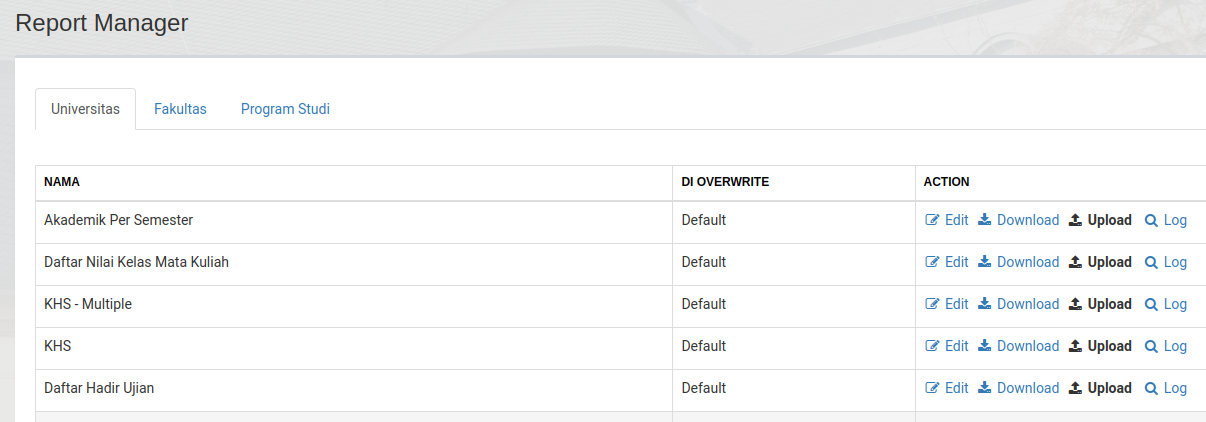The height and width of the screenshot is (422, 1206).
Task: View the Log for Daftar Hadir Ujian
Action: point(1175,388)
